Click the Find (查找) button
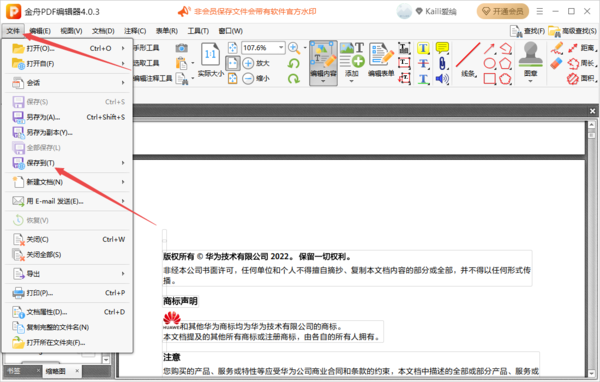This screenshot has height=382, width=600. pyautogui.click(x=527, y=31)
